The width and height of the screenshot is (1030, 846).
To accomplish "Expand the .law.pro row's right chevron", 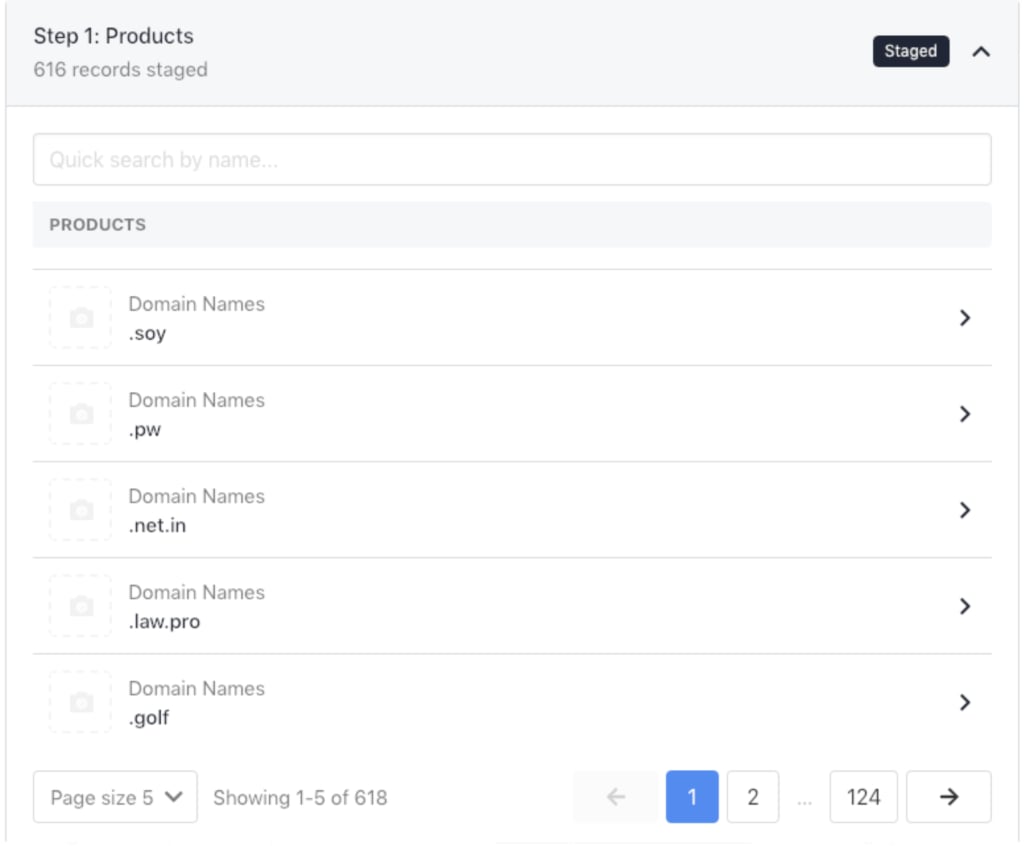I will click(x=964, y=606).
